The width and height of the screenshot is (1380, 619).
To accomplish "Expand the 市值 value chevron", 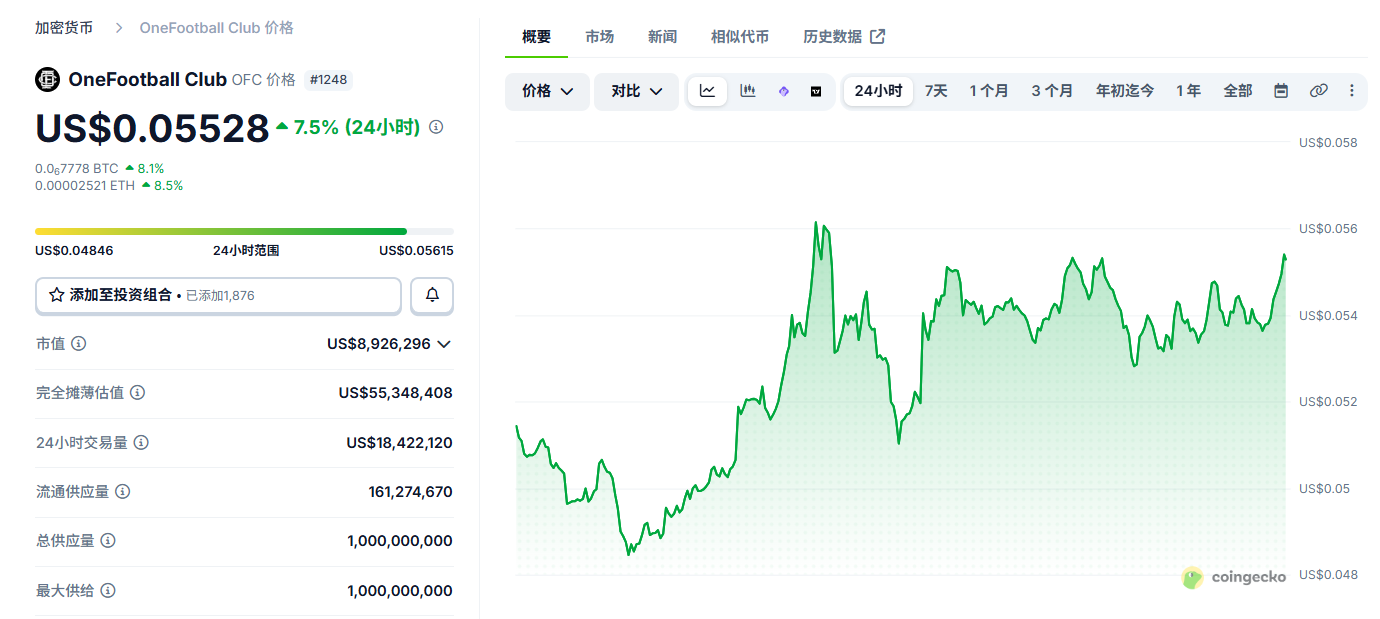I will 445,344.
